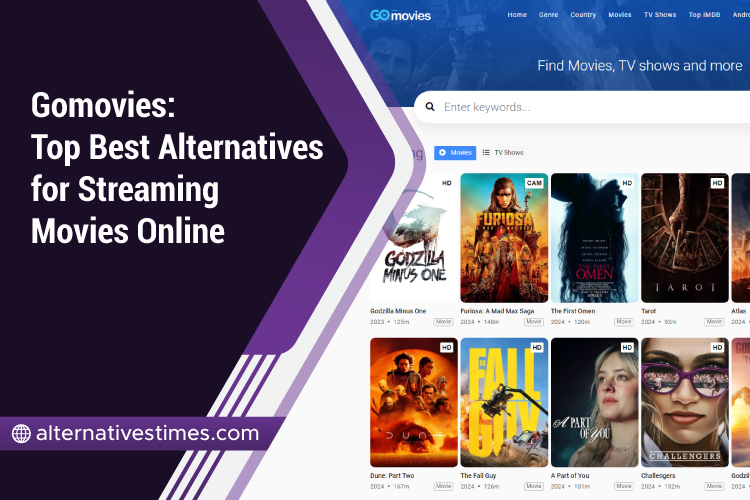Viewport: 750px width, 500px height.
Task: Click the Movie tag under The Fall Guy
Action: [x=534, y=487]
